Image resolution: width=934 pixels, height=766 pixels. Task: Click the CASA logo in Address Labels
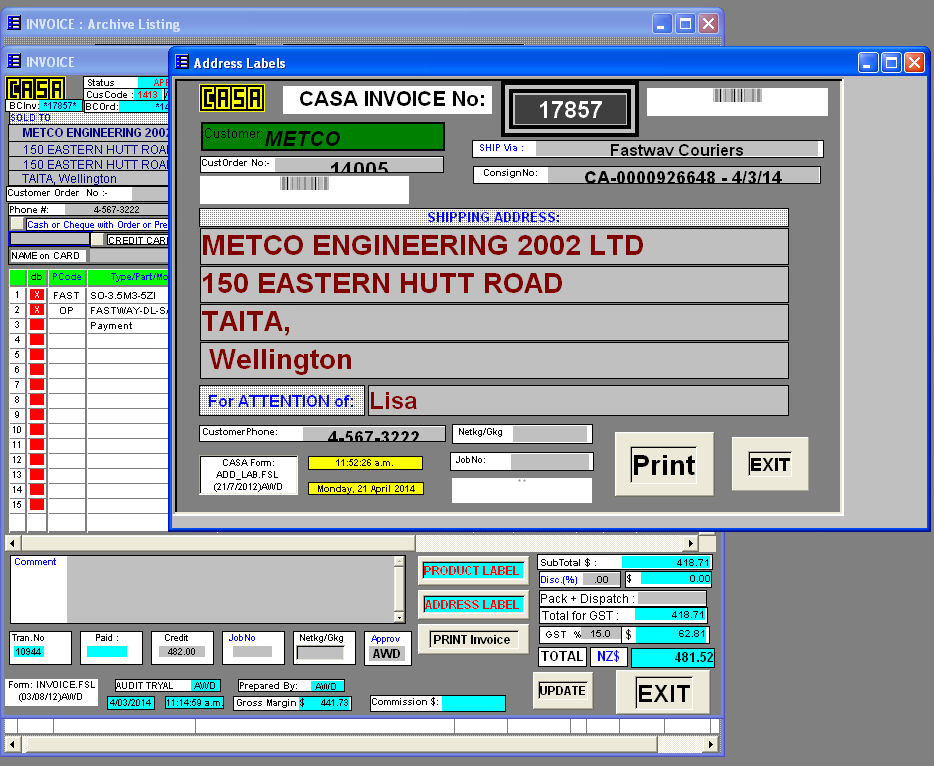[232, 99]
